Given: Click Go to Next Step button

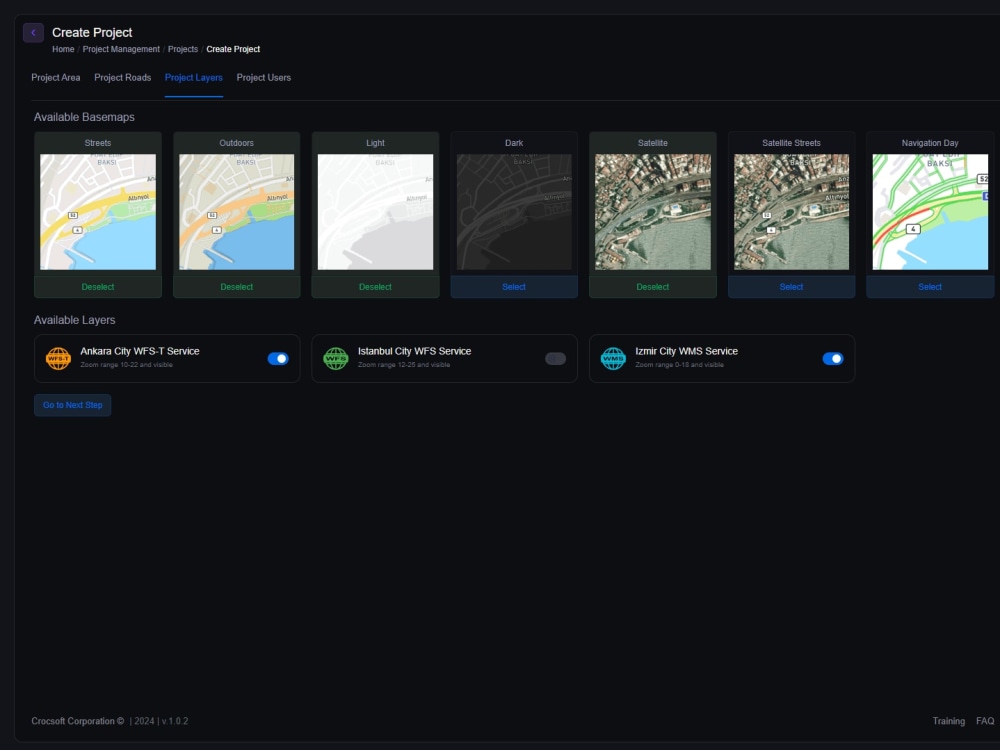Looking at the screenshot, I should [73, 405].
